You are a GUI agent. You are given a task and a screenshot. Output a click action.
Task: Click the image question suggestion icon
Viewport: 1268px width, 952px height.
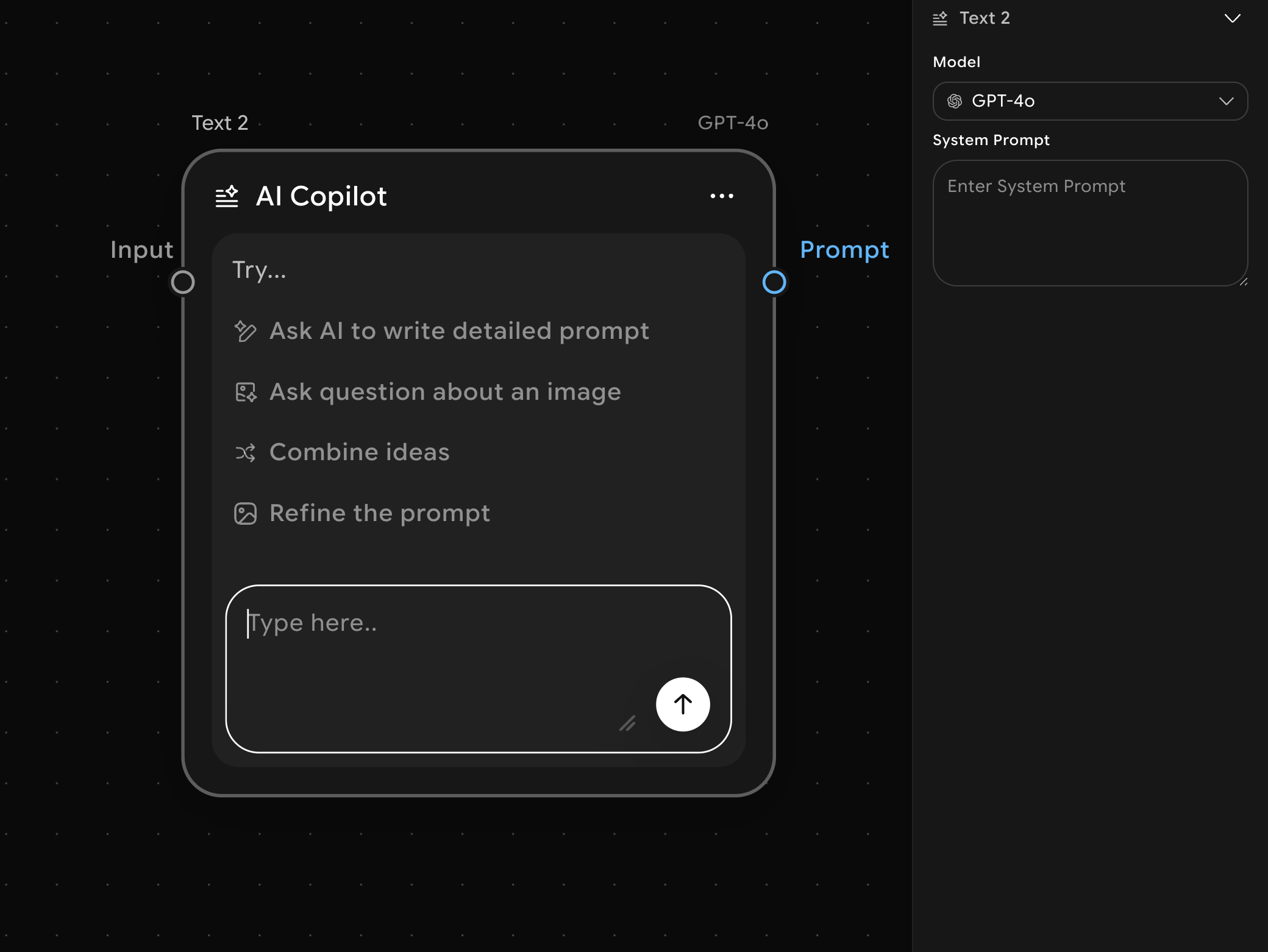coord(246,392)
